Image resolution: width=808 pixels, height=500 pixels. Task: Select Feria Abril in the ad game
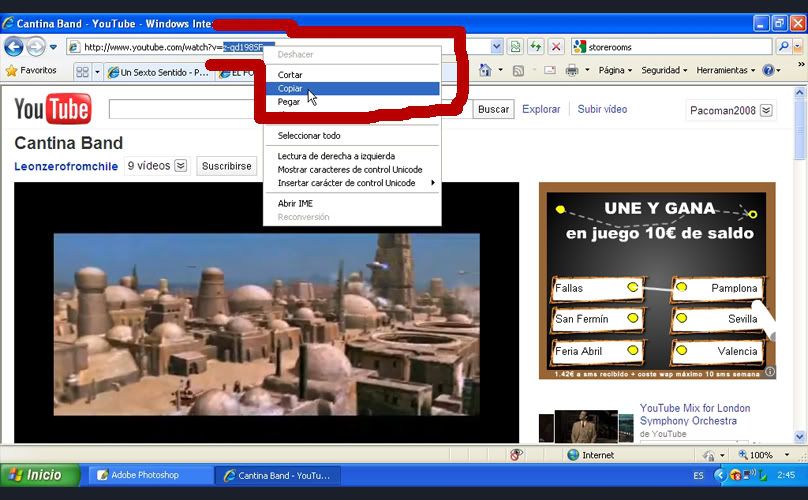tap(596, 351)
